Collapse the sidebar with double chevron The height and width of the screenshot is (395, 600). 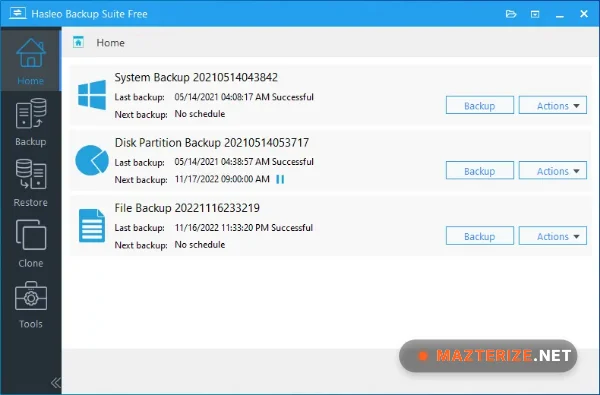[55, 382]
